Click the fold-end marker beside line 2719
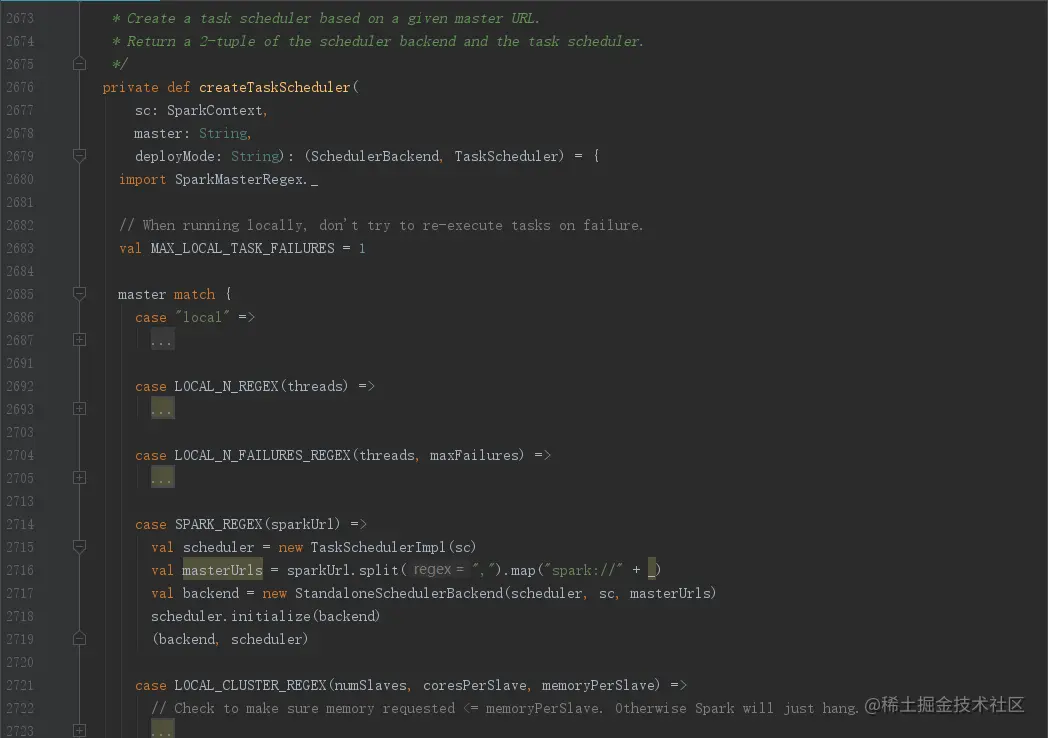The image size is (1048, 738). (79, 638)
